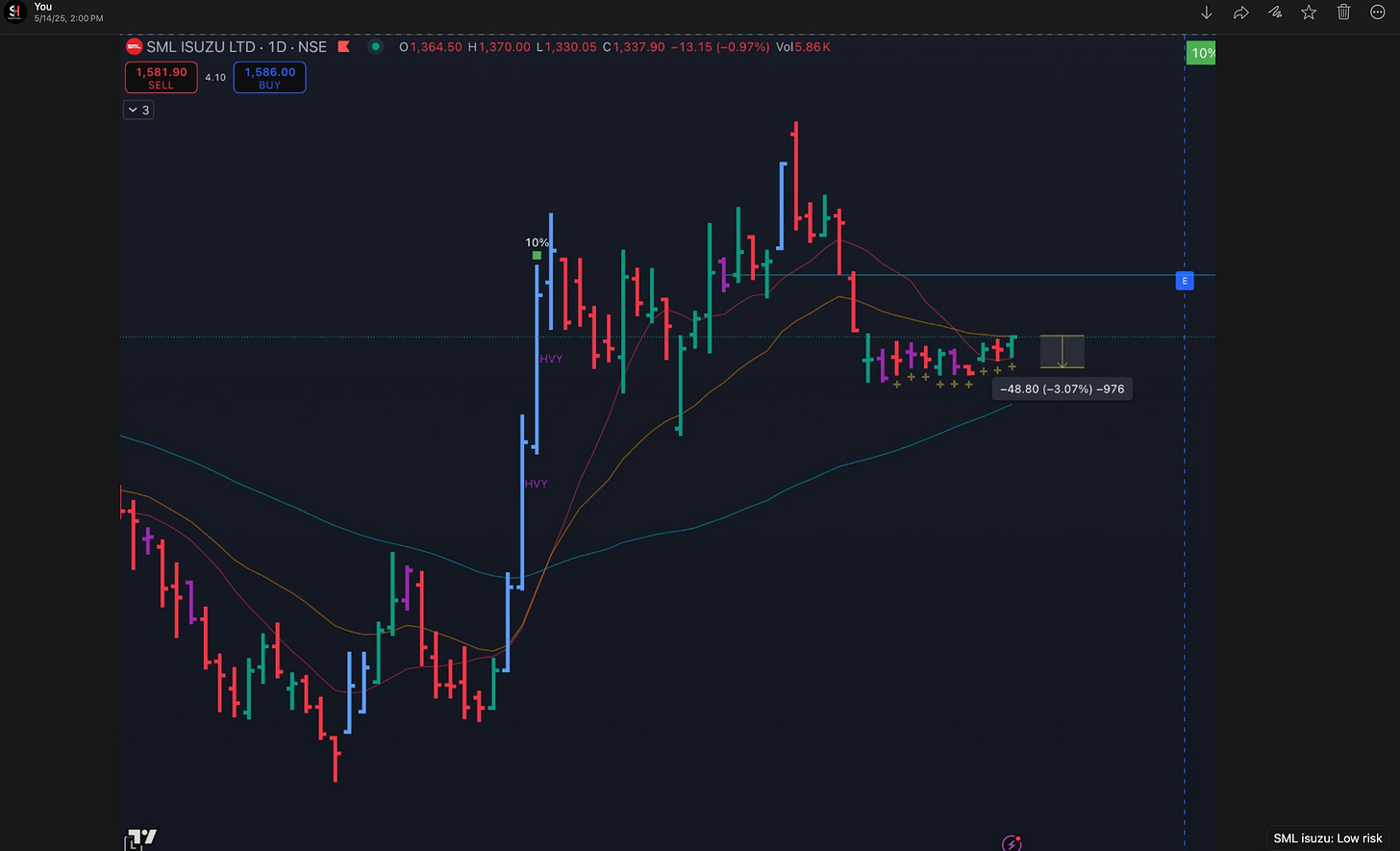Click the green market status dot

click(x=376, y=46)
